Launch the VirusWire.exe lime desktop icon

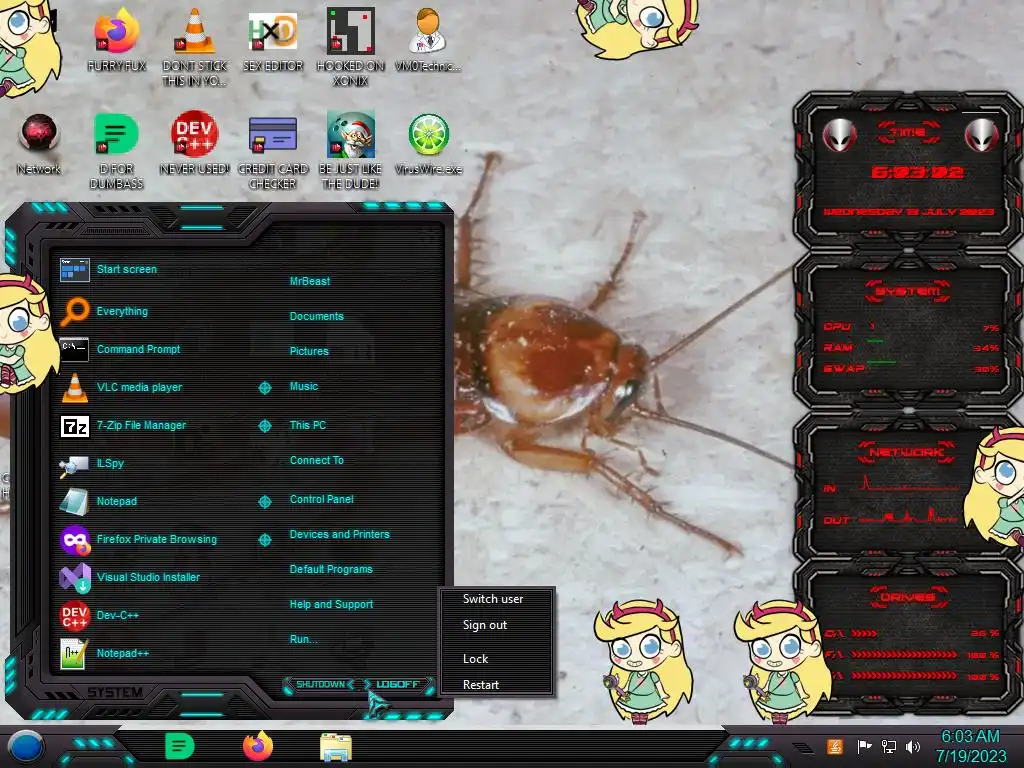[428, 144]
